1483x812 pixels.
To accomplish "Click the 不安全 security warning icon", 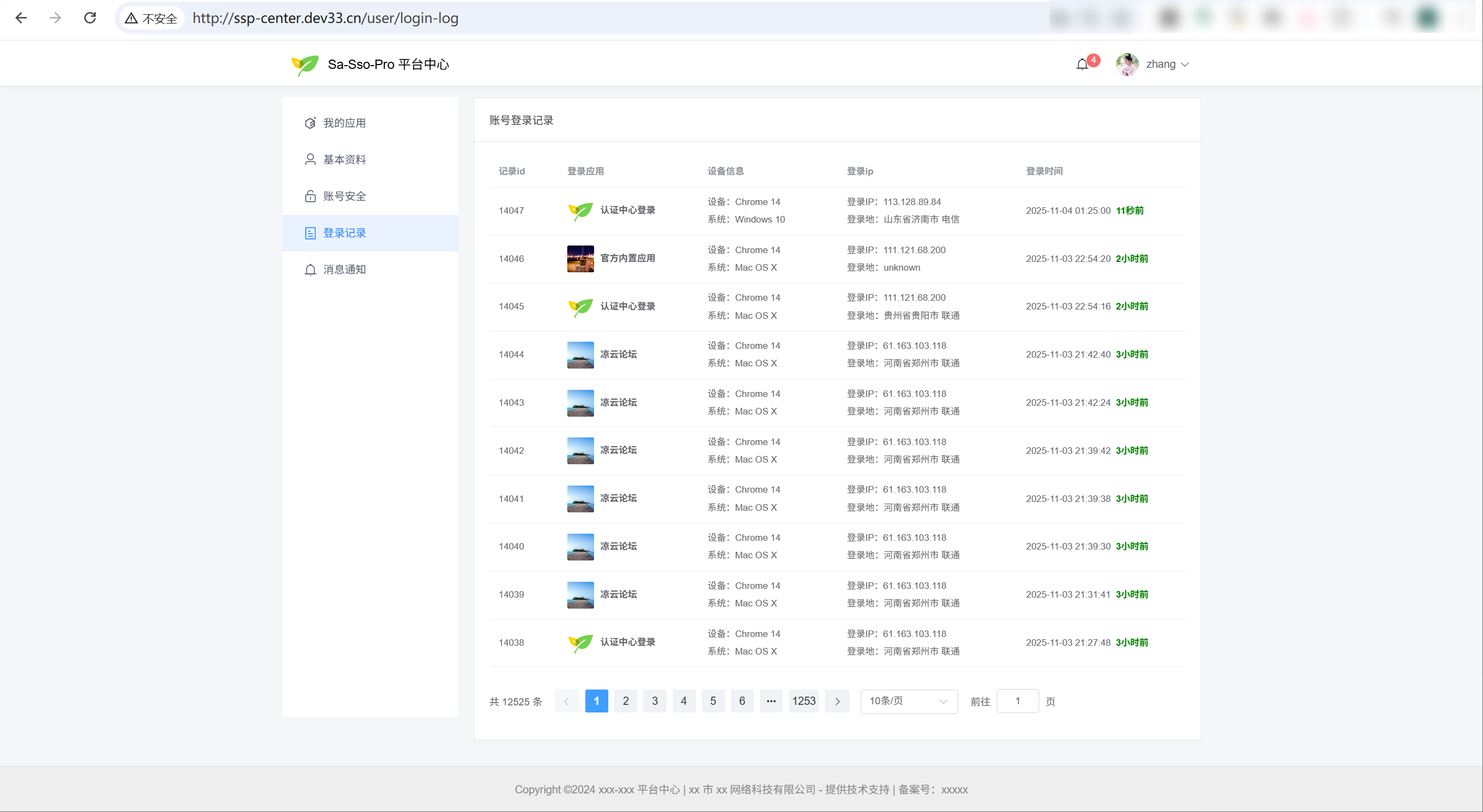I will [132, 19].
